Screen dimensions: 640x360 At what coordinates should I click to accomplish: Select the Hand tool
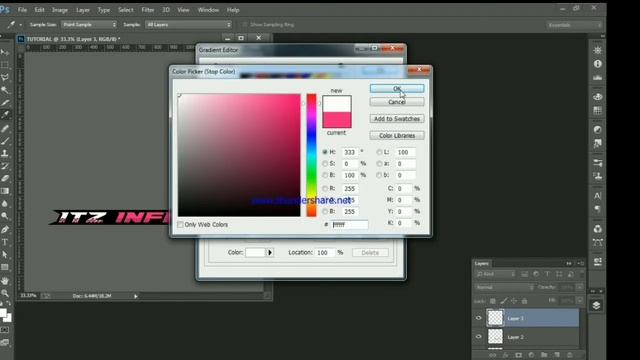tap(4, 281)
